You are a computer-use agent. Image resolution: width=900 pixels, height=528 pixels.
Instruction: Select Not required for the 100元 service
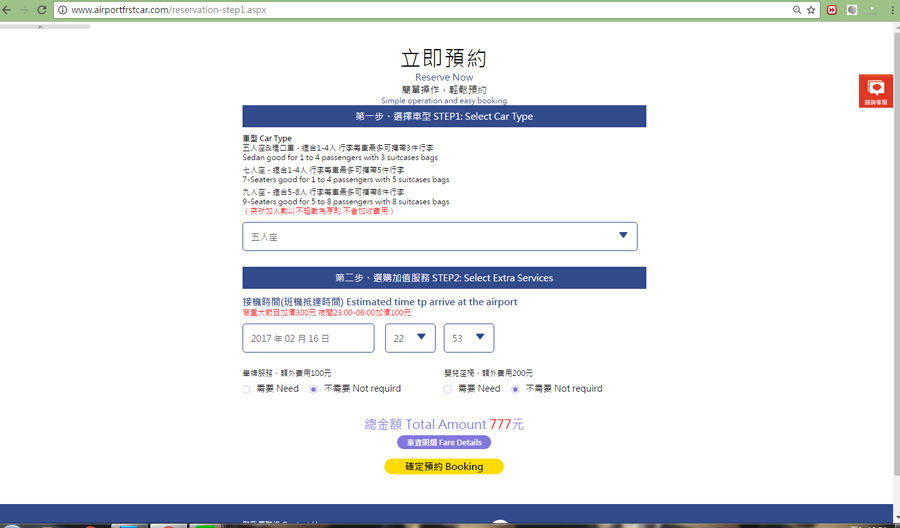314,389
